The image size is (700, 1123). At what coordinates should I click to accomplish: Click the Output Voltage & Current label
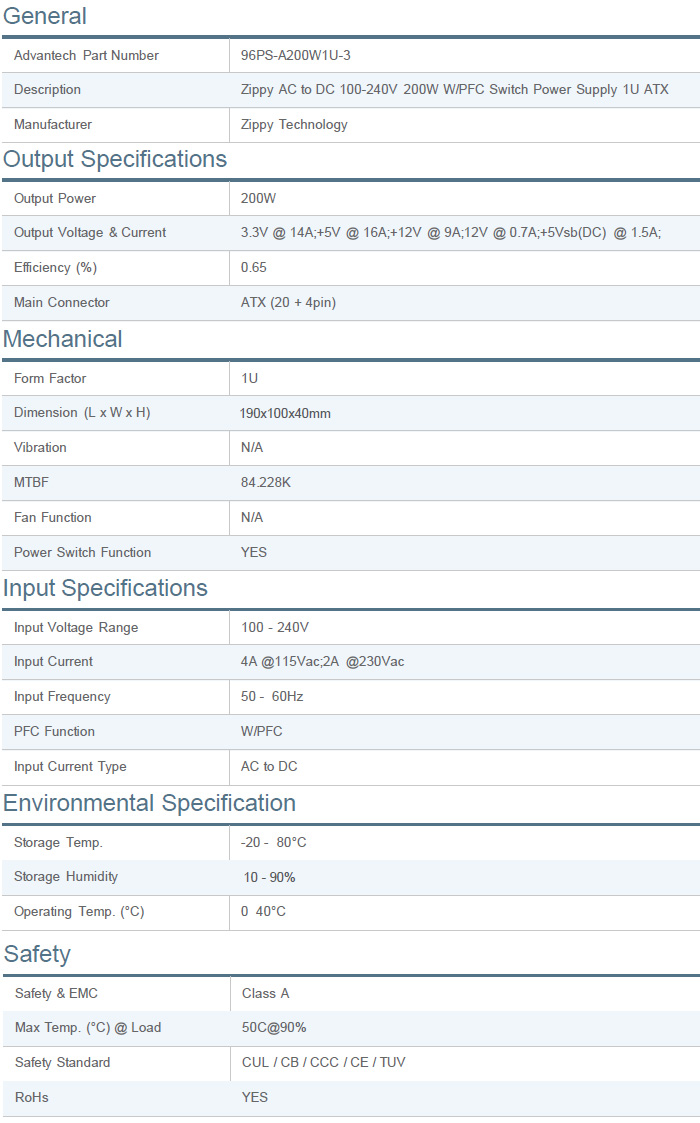90,233
